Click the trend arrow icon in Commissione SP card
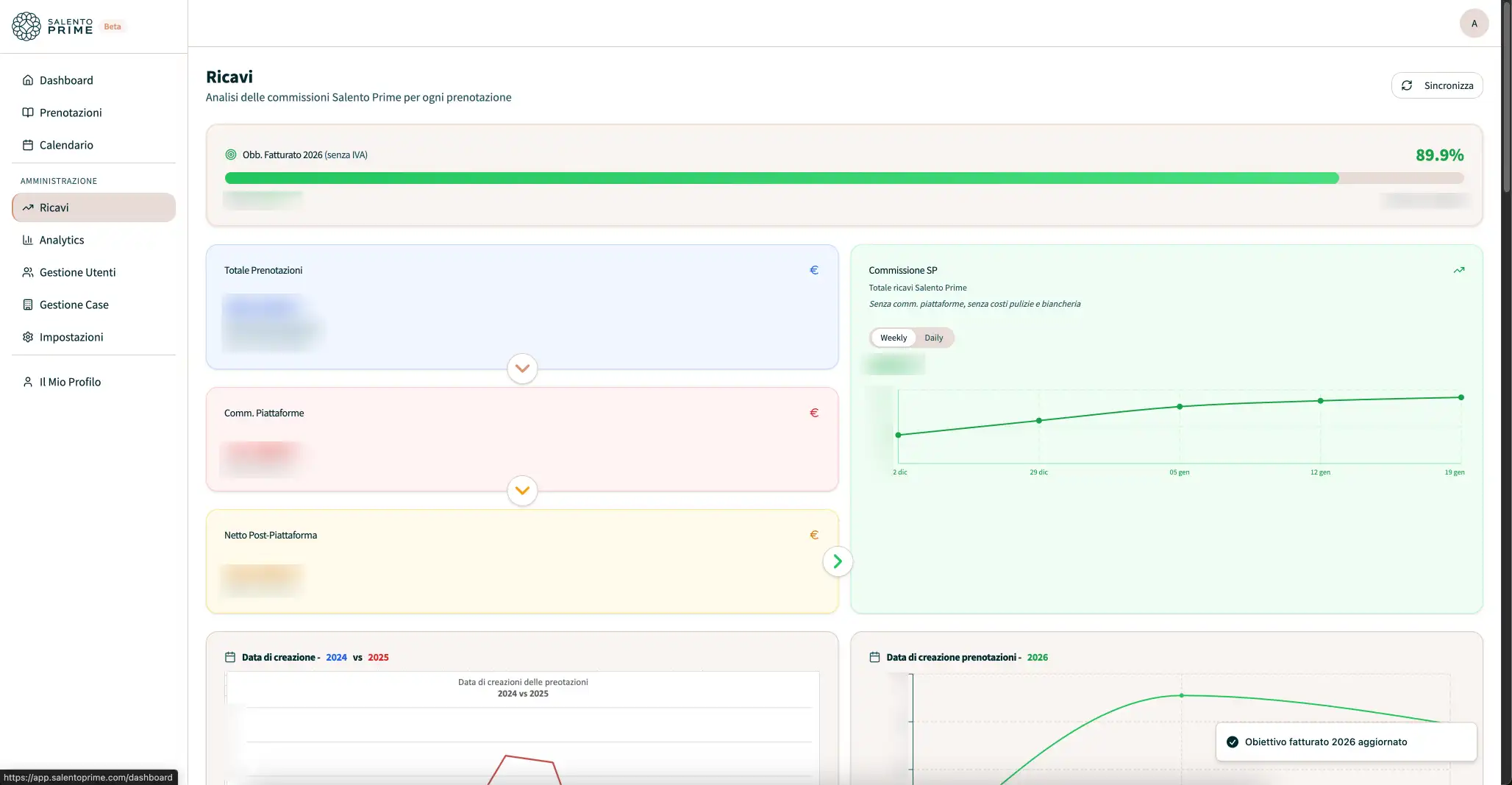The width and height of the screenshot is (1512, 785). (1458, 270)
